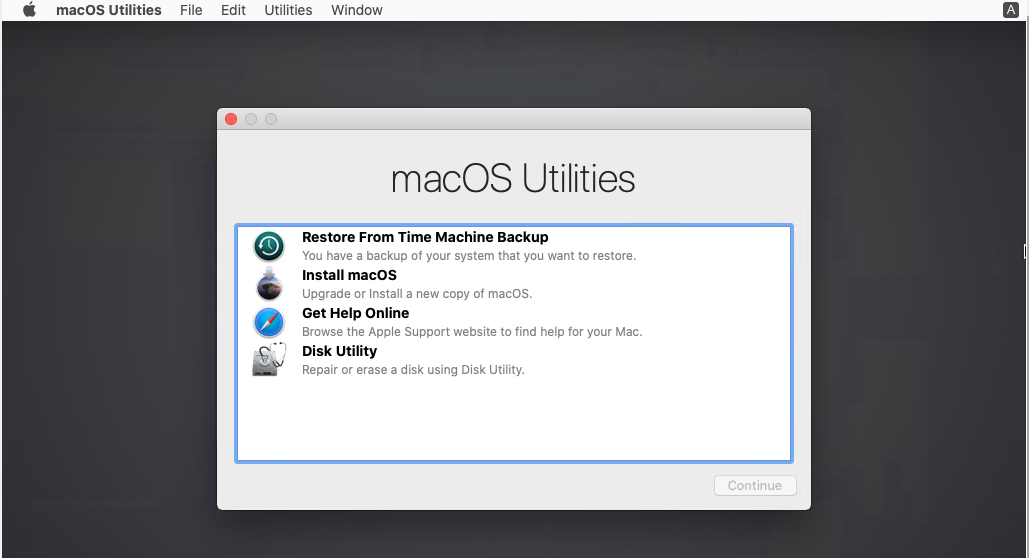1029x558 pixels.
Task: Select the Safari compass icon
Action: (268, 322)
